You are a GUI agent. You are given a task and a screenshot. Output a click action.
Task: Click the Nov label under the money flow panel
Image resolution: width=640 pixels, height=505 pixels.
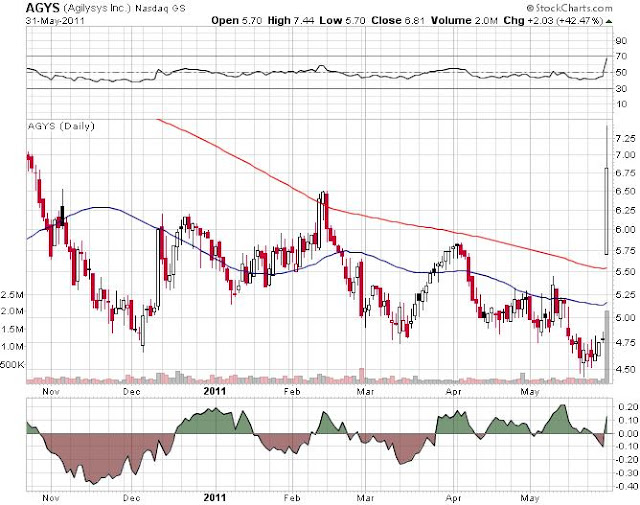(51, 498)
